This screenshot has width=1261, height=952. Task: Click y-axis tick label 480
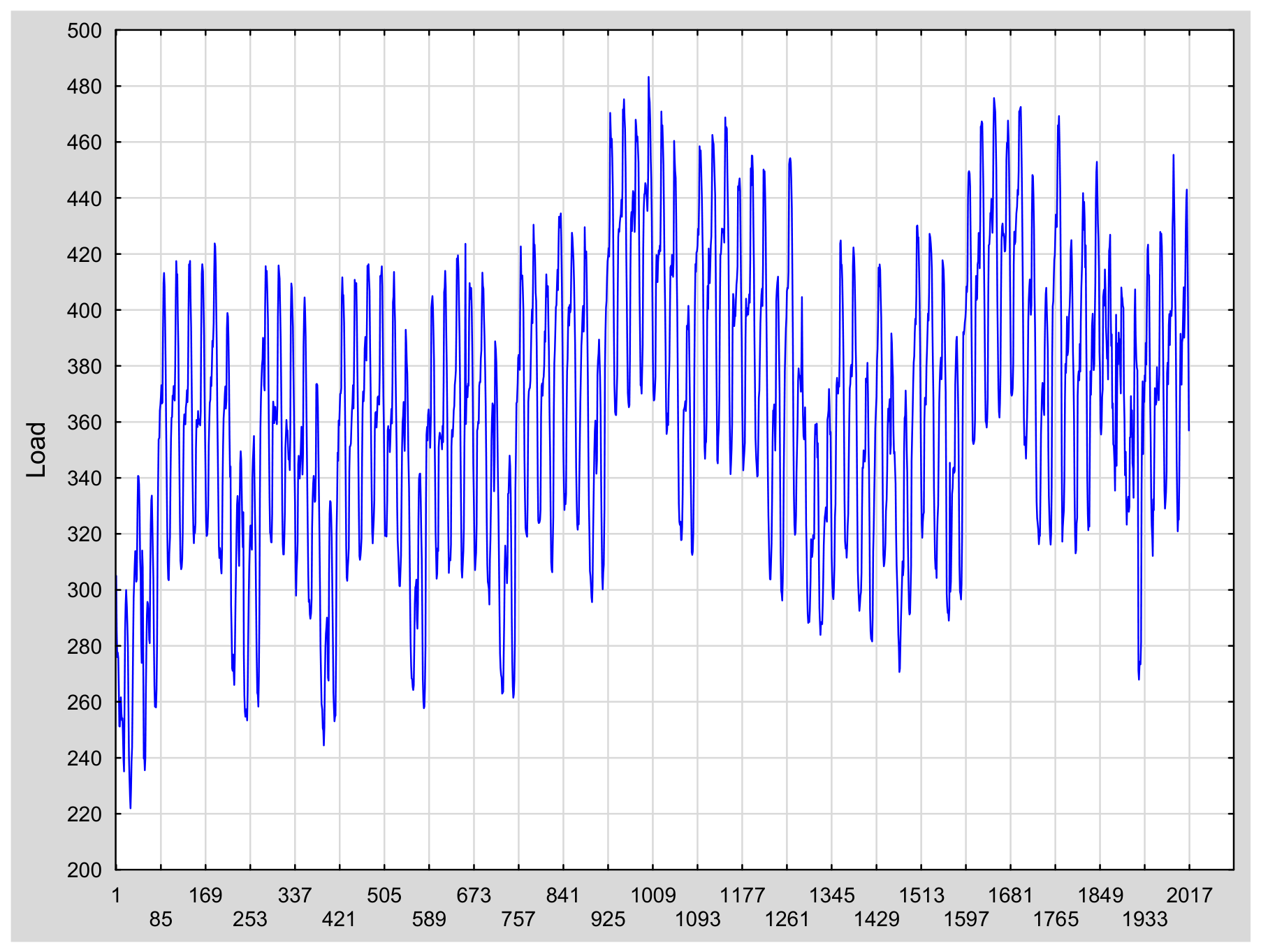[x=85, y=87]
